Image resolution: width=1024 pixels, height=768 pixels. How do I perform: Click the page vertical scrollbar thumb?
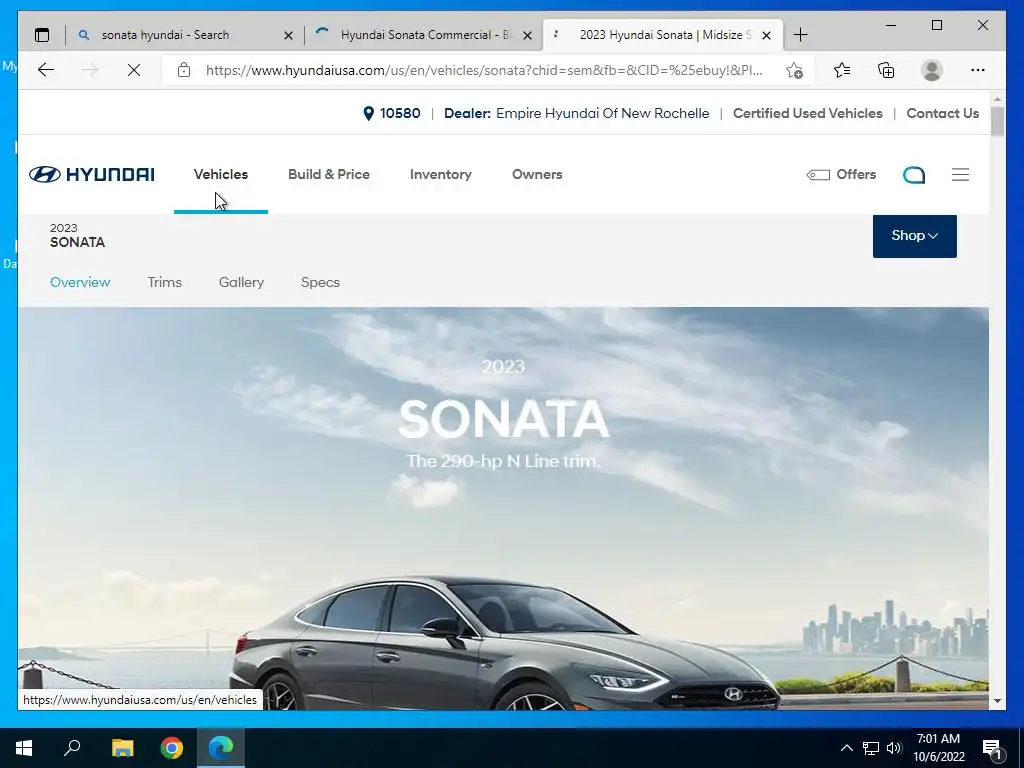997,121
